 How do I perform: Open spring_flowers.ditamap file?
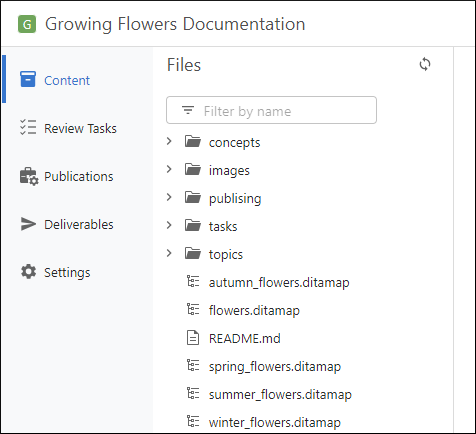[275, 366]
